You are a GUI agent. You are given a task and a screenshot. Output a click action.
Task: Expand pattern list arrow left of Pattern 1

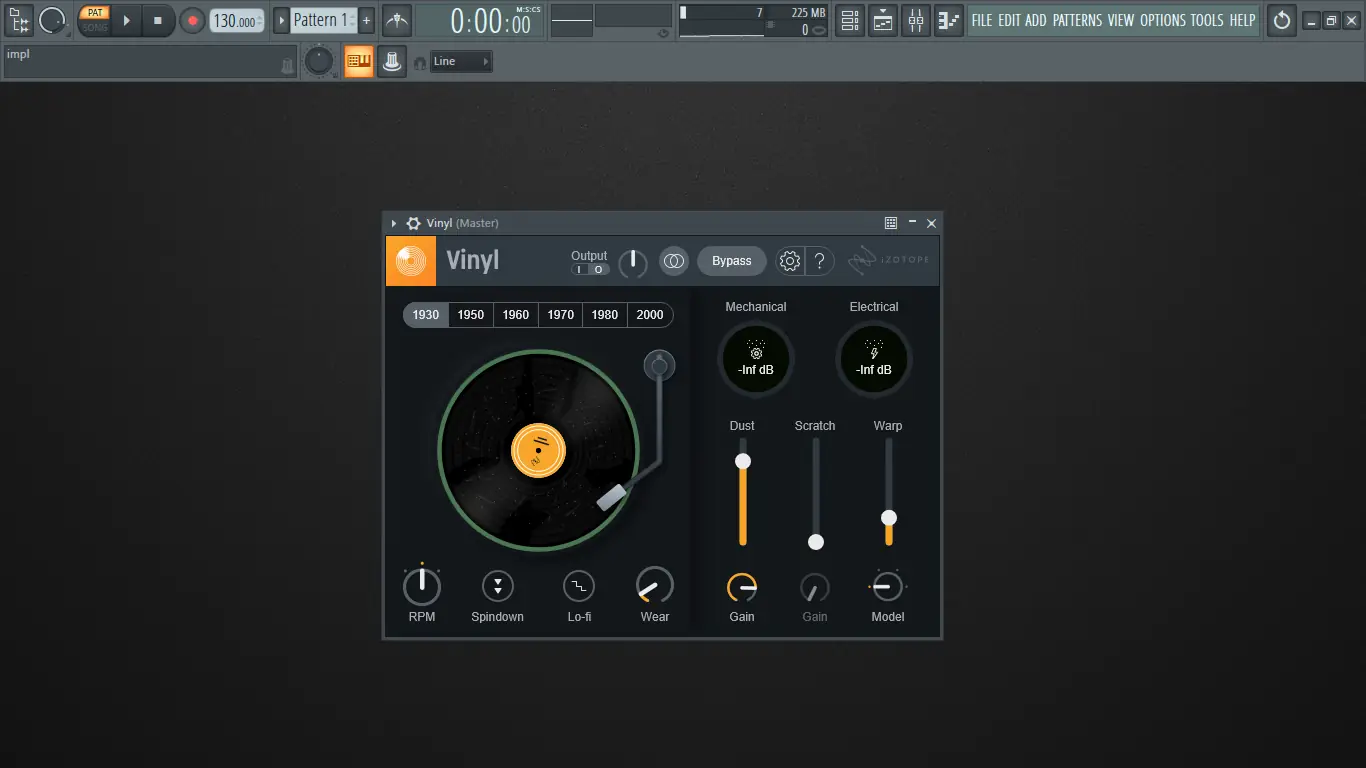click(x=281, y=20)
